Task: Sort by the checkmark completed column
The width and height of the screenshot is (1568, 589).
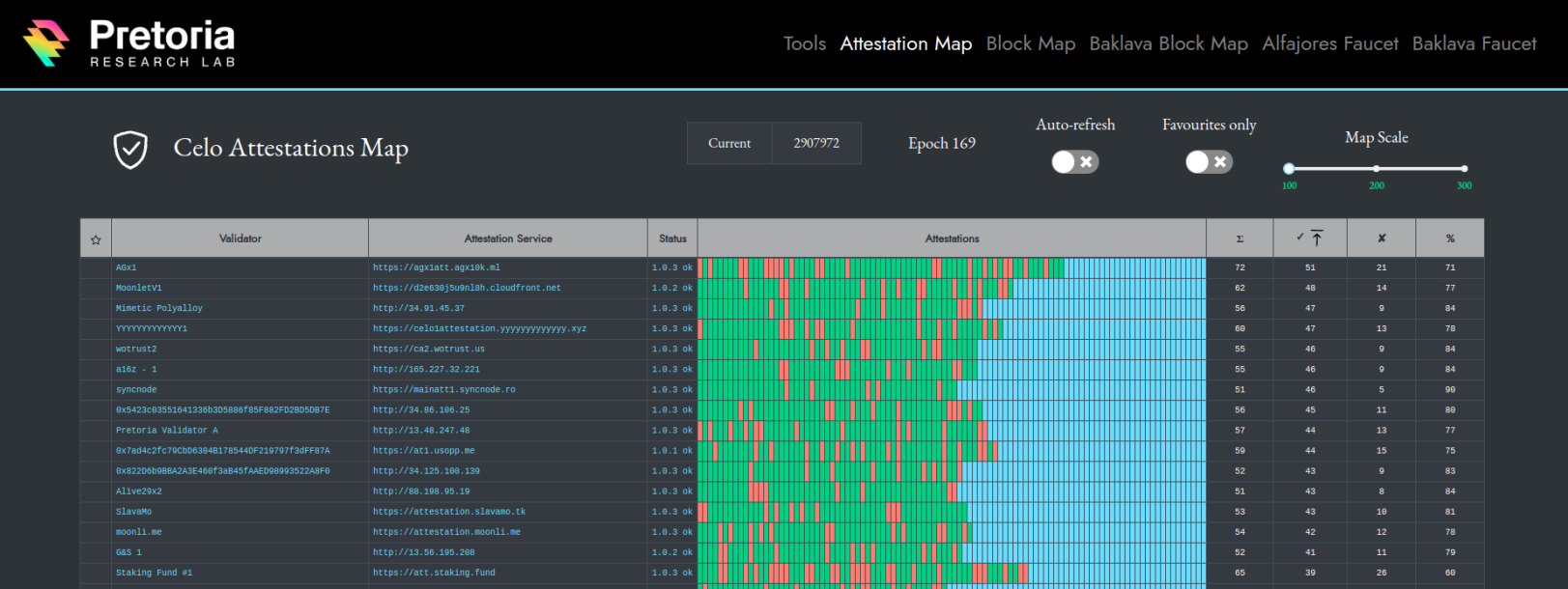Action: pyautogui.click(x=1310, y=238)
